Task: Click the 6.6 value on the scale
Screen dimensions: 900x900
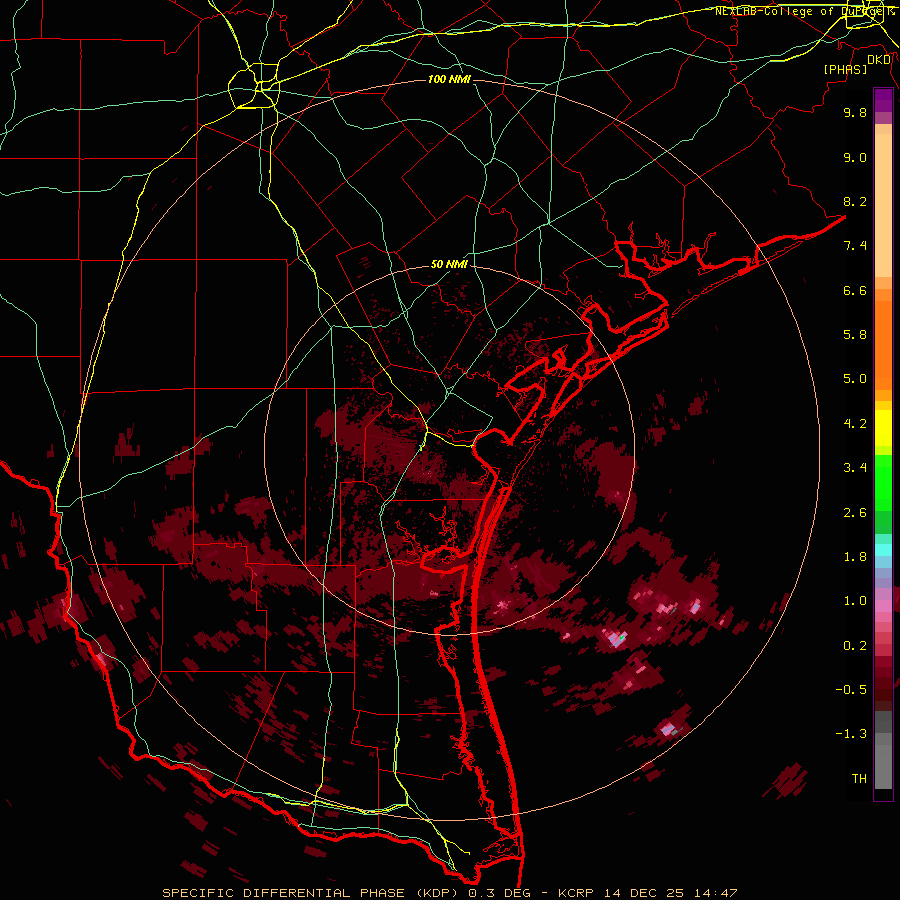Action: coord(855,290)
